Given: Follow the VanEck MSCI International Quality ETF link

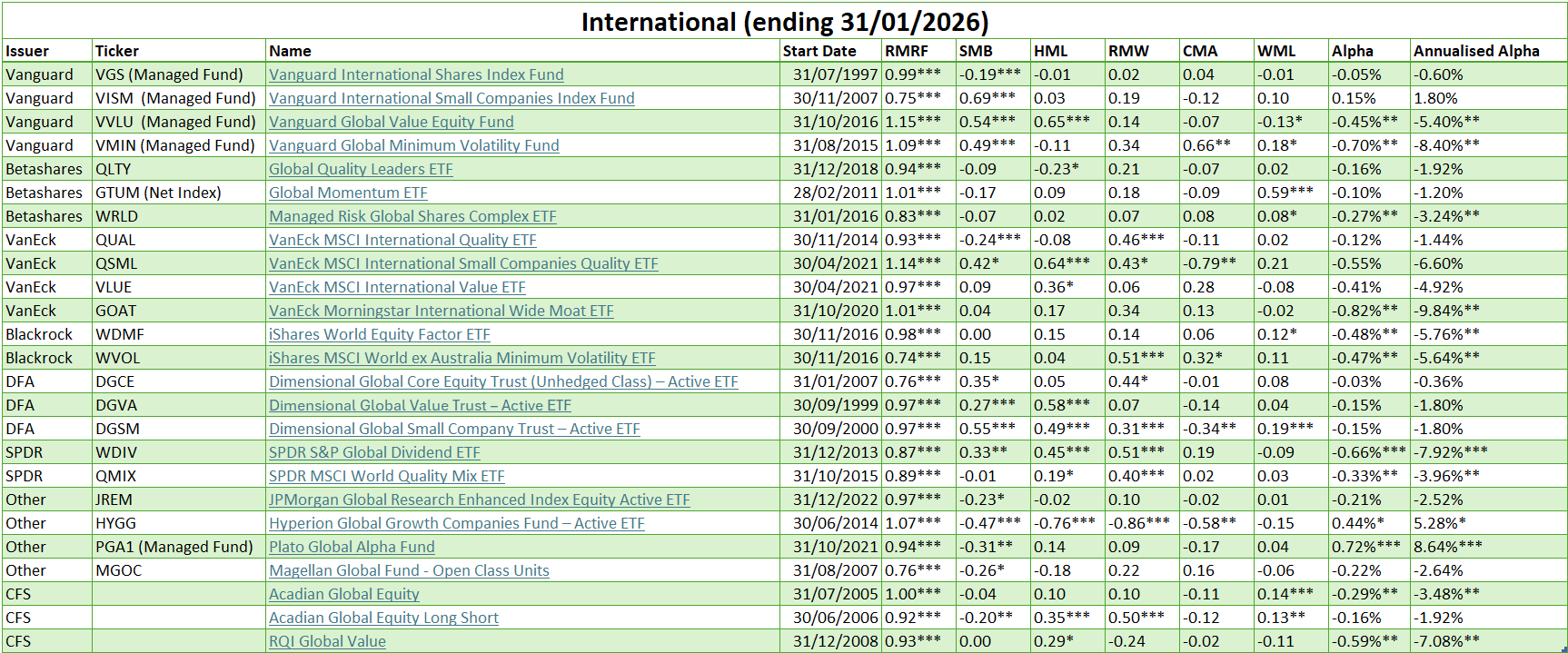Looking at the screenshot, I should 402,240.
